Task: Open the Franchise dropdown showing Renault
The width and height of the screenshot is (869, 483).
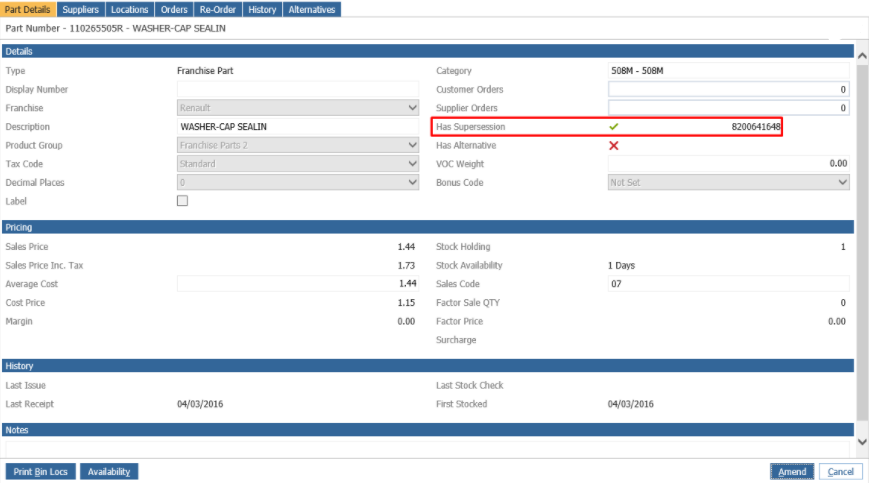Action: [x=298, y=108]
